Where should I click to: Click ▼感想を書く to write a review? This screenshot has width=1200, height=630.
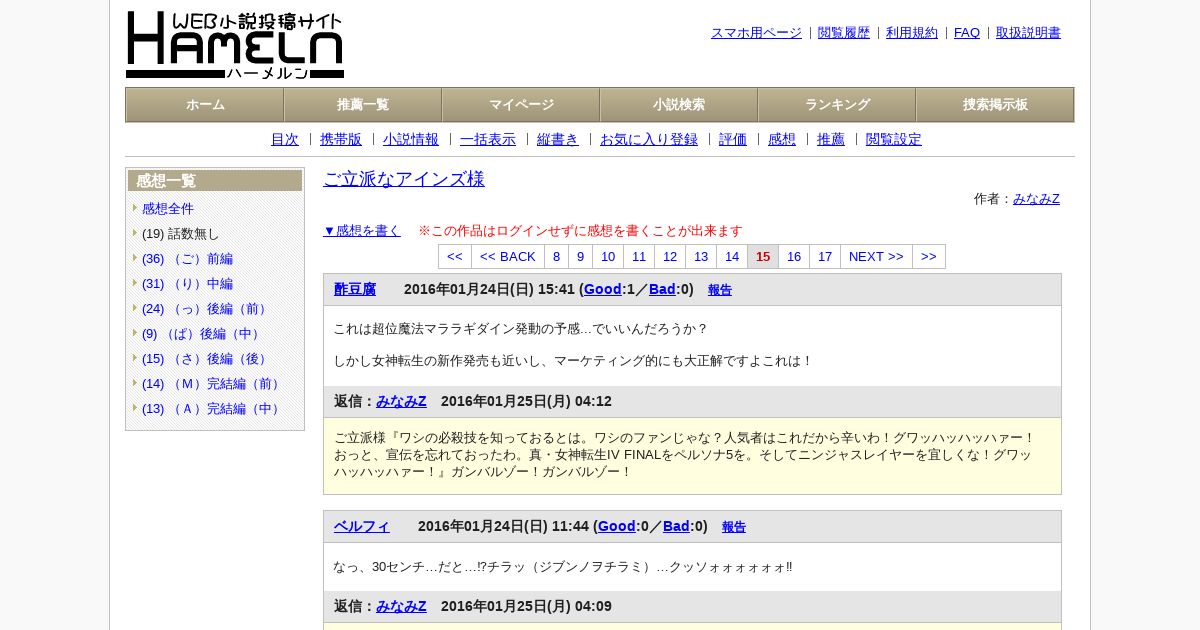tap(362, 231)
